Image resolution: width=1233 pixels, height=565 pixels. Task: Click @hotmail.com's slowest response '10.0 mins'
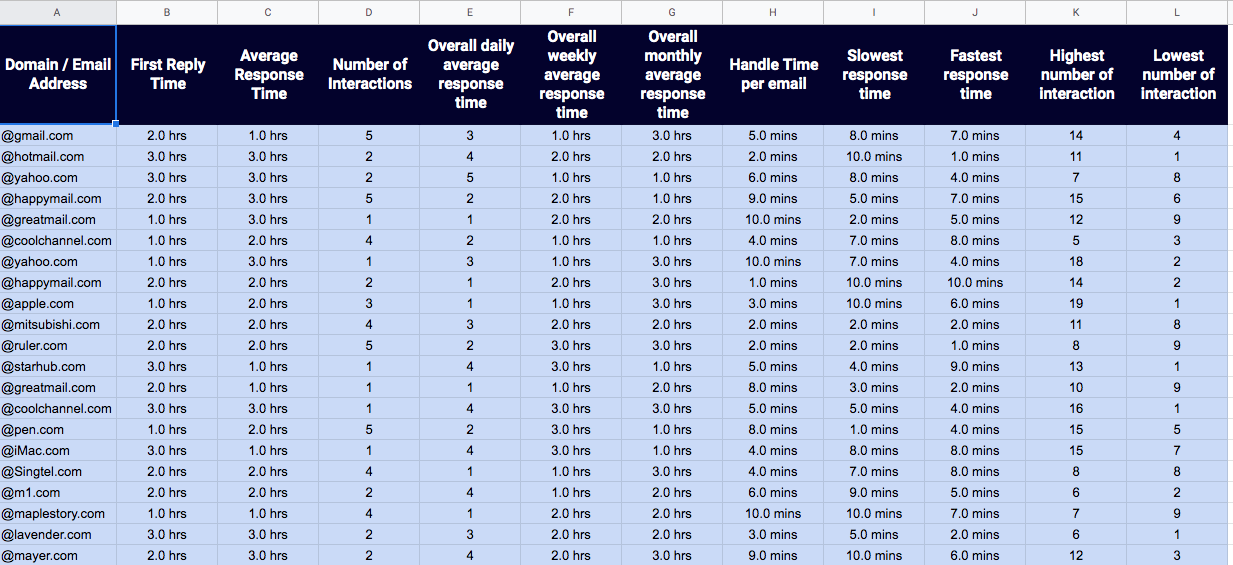point(874,156)
